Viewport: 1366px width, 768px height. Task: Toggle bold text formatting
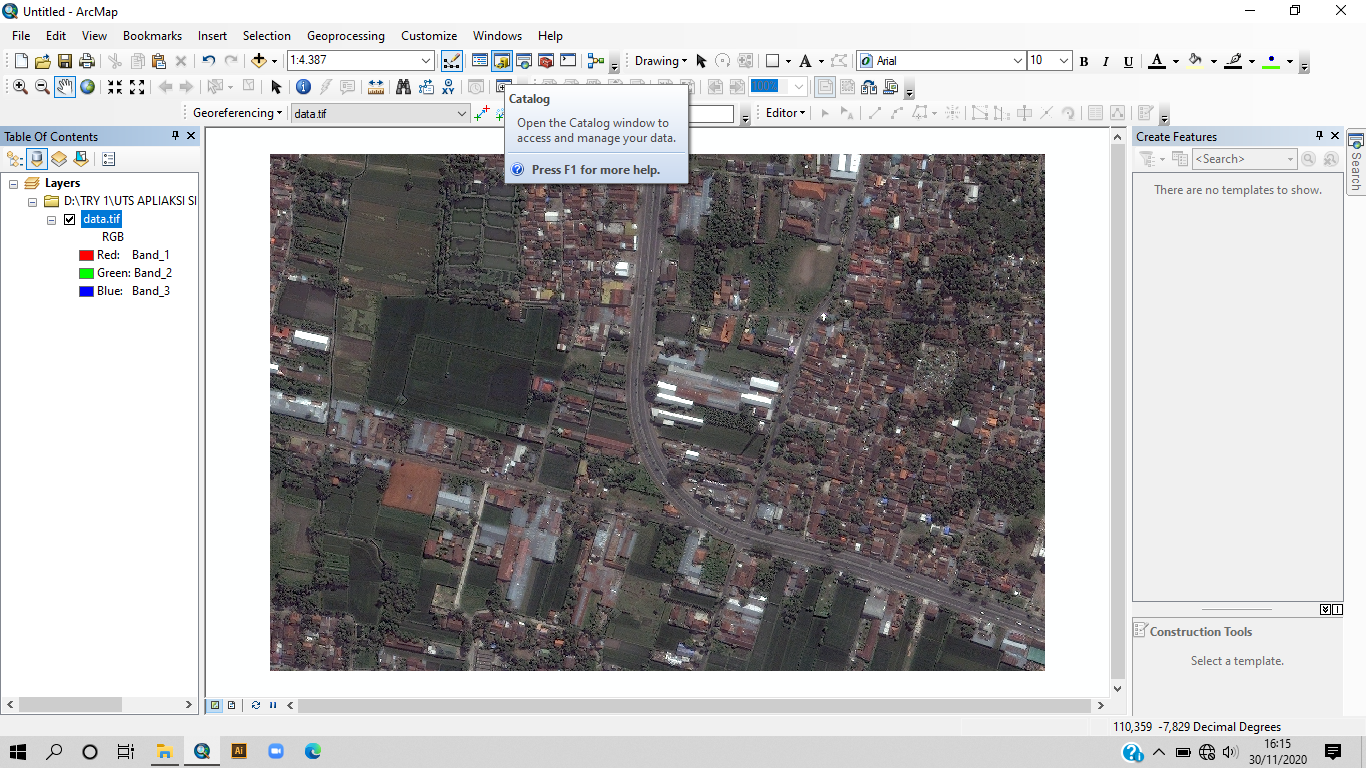point(1084,62)
